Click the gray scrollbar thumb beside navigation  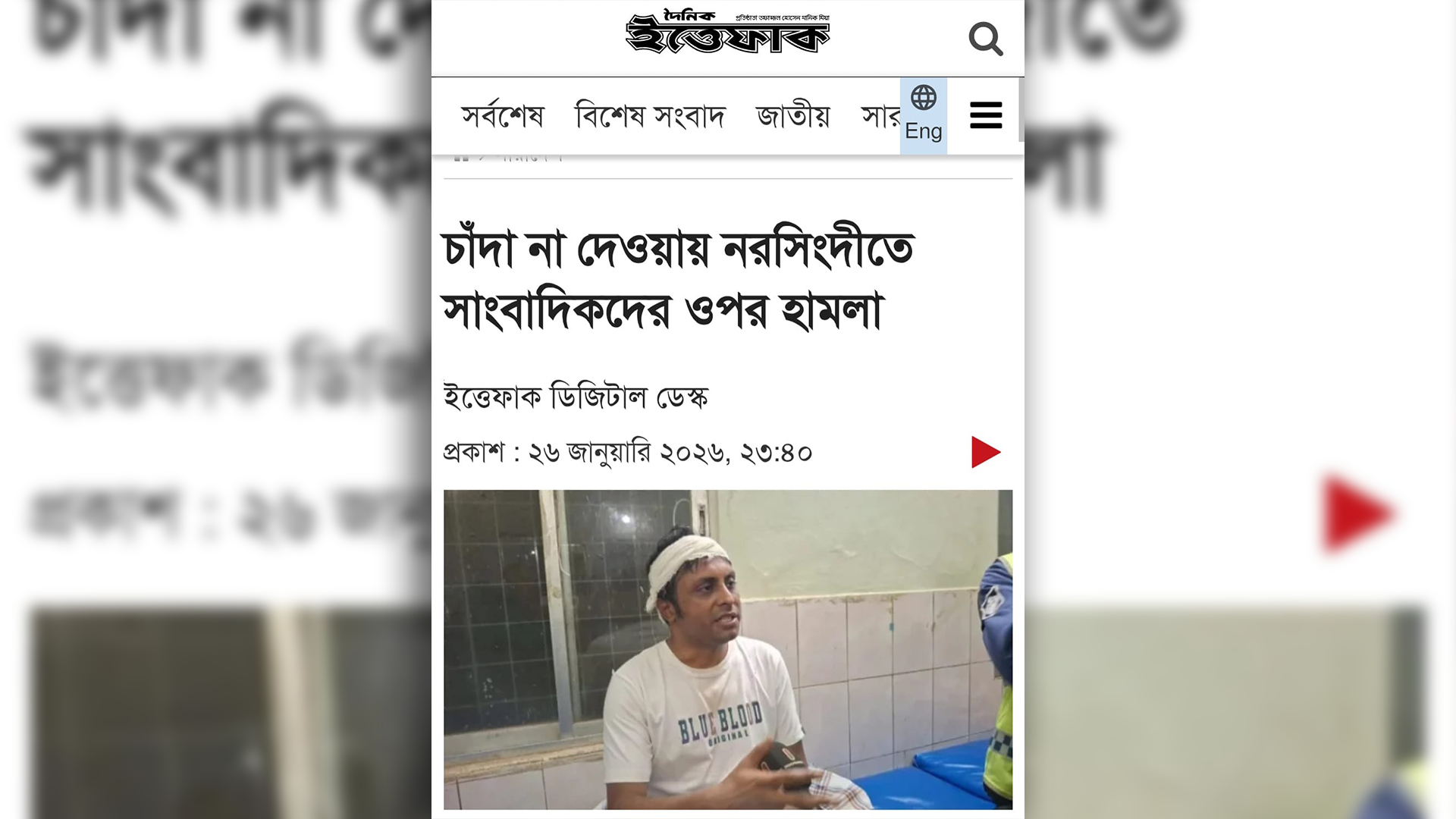(1021, 109)
